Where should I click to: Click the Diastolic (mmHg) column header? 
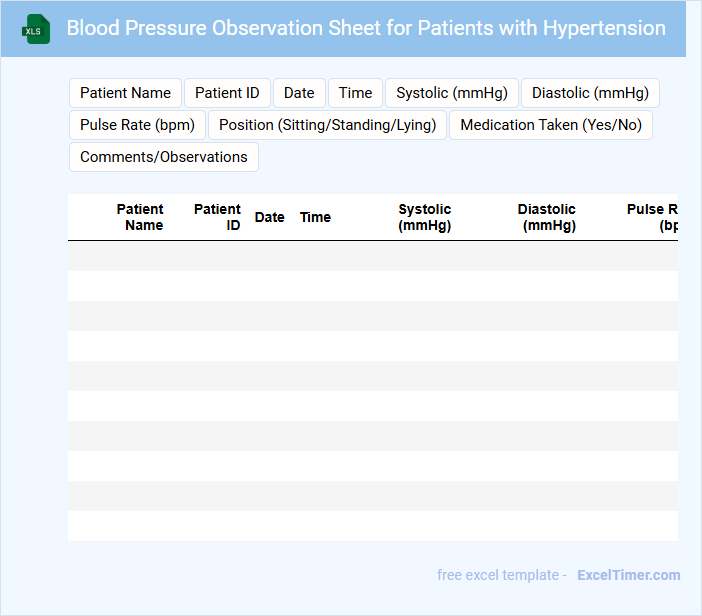pyautogui.click(x=547, y=217)
